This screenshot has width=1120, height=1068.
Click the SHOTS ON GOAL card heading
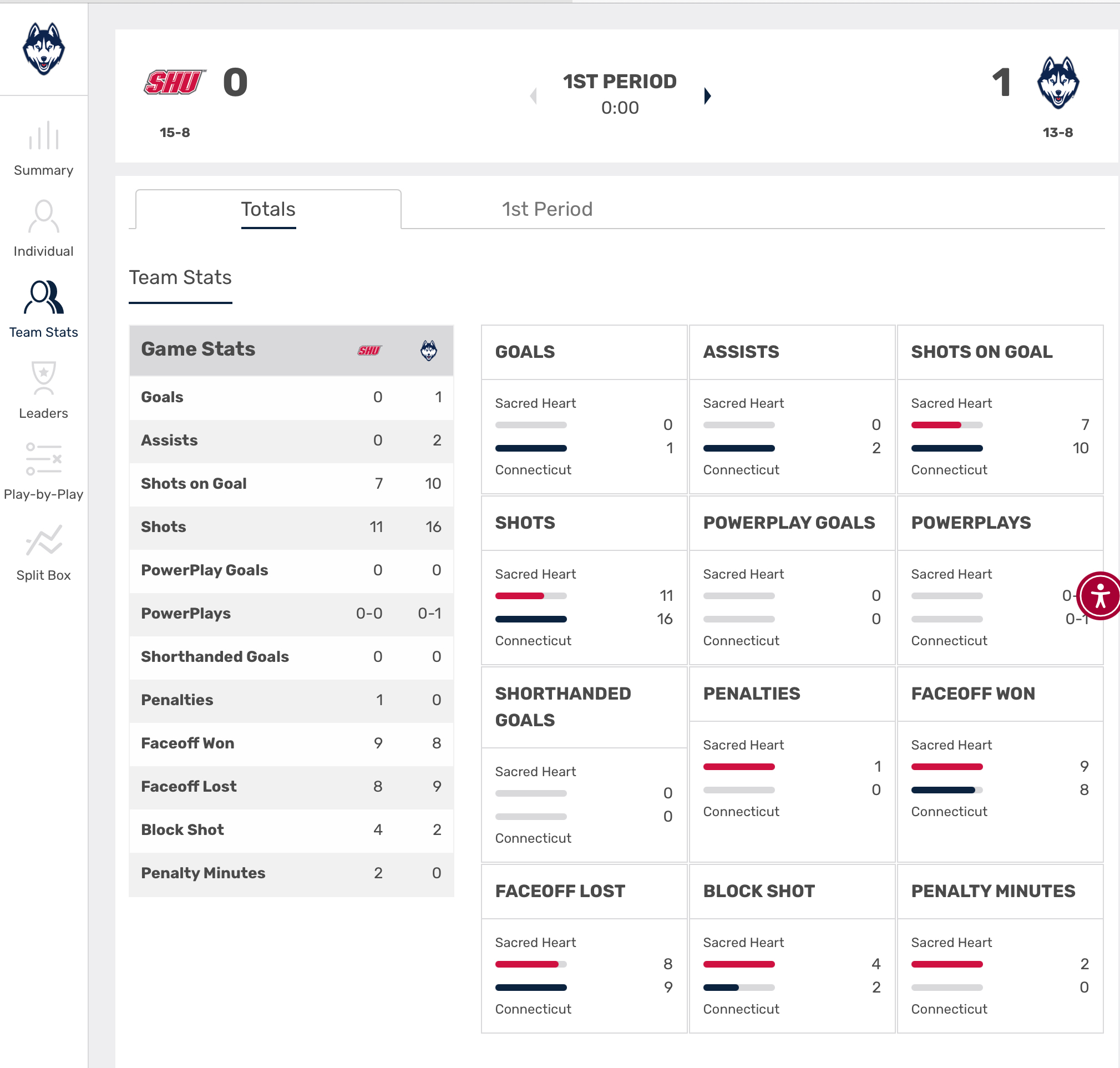tap(982, 352)
